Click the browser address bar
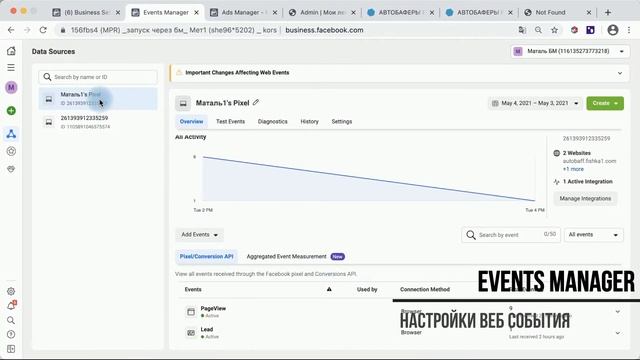640x360 pixels. click(x=286, y=30)
